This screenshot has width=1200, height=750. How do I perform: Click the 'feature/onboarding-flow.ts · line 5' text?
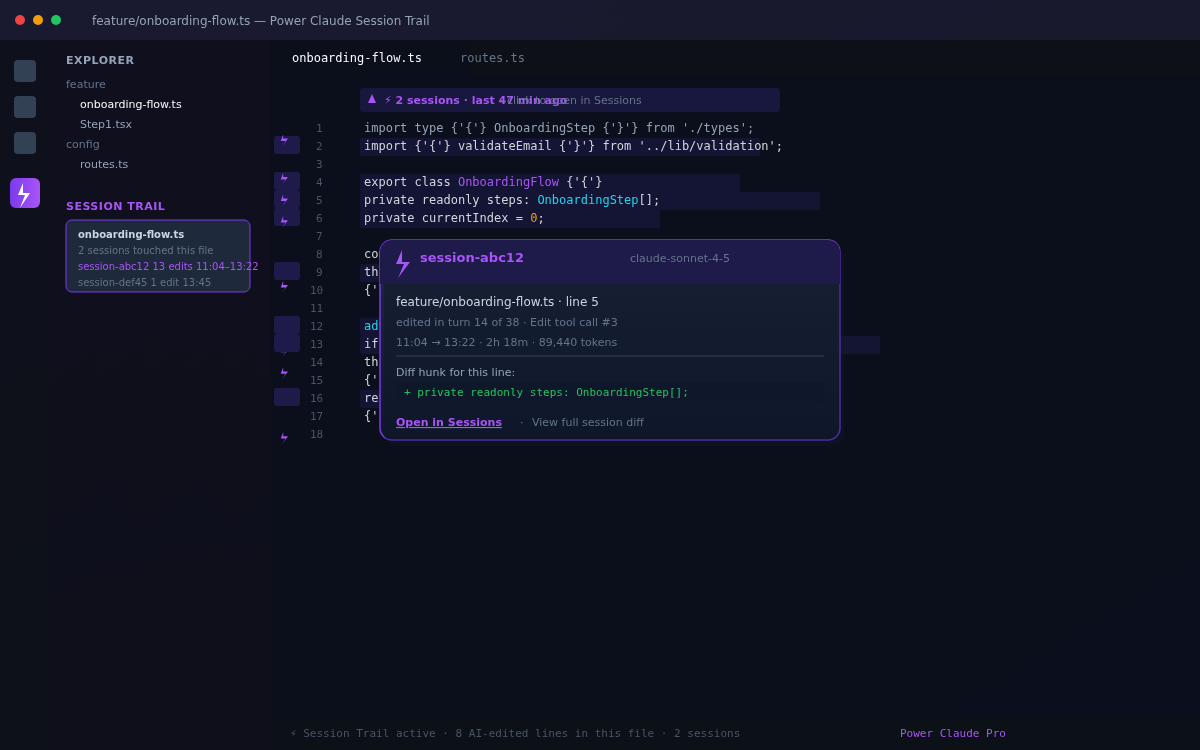tap(497, 302)
